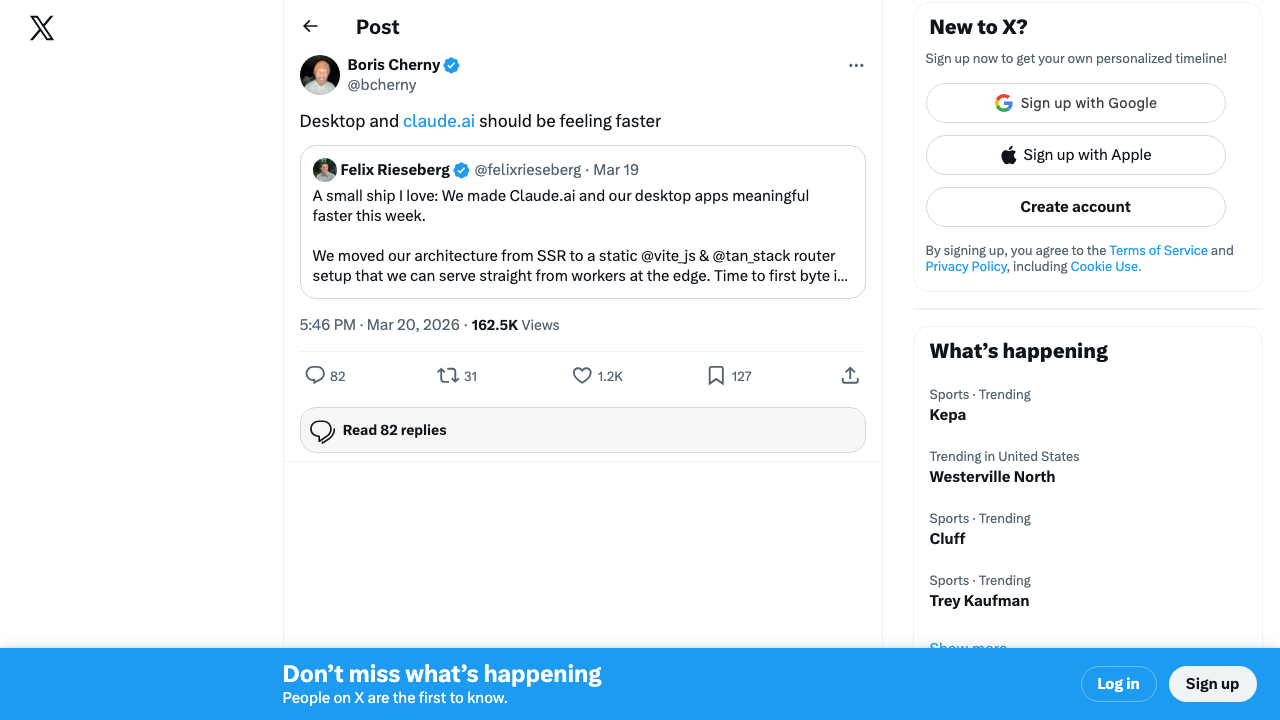The height and width of the screenshot is (720, 1280).
Task: Click the X logo icon
Action: coord(42,28)
